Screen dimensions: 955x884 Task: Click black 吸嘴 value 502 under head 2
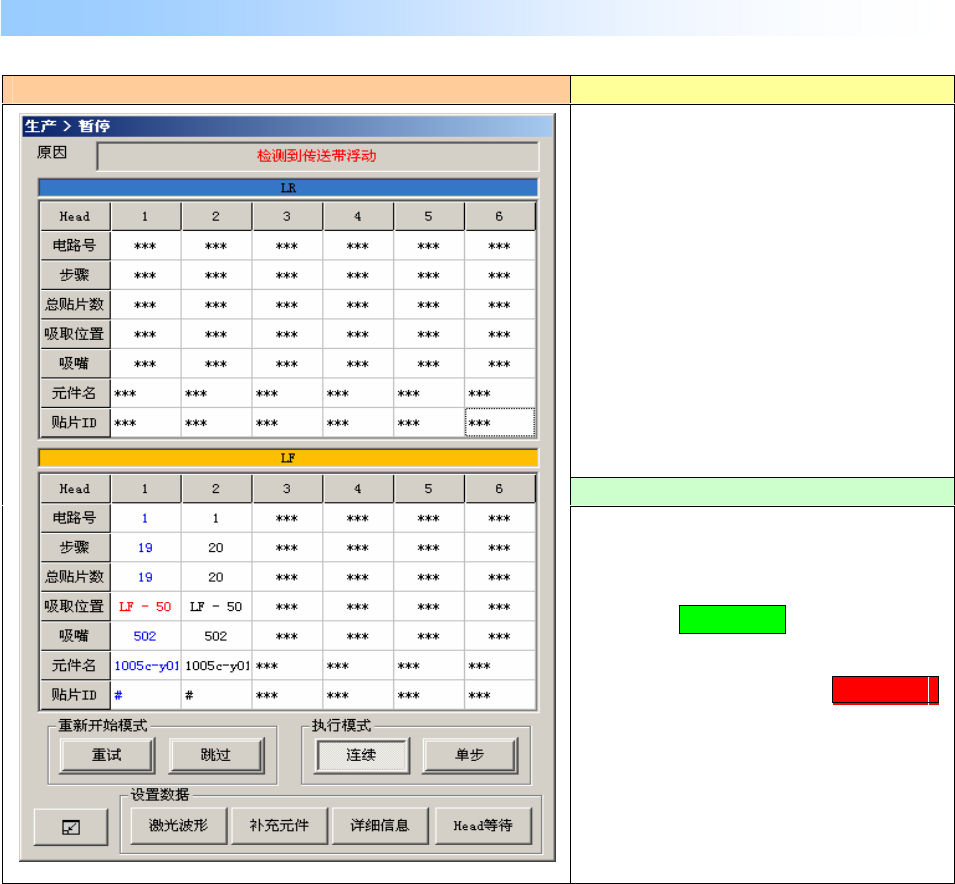click(216, 636)
